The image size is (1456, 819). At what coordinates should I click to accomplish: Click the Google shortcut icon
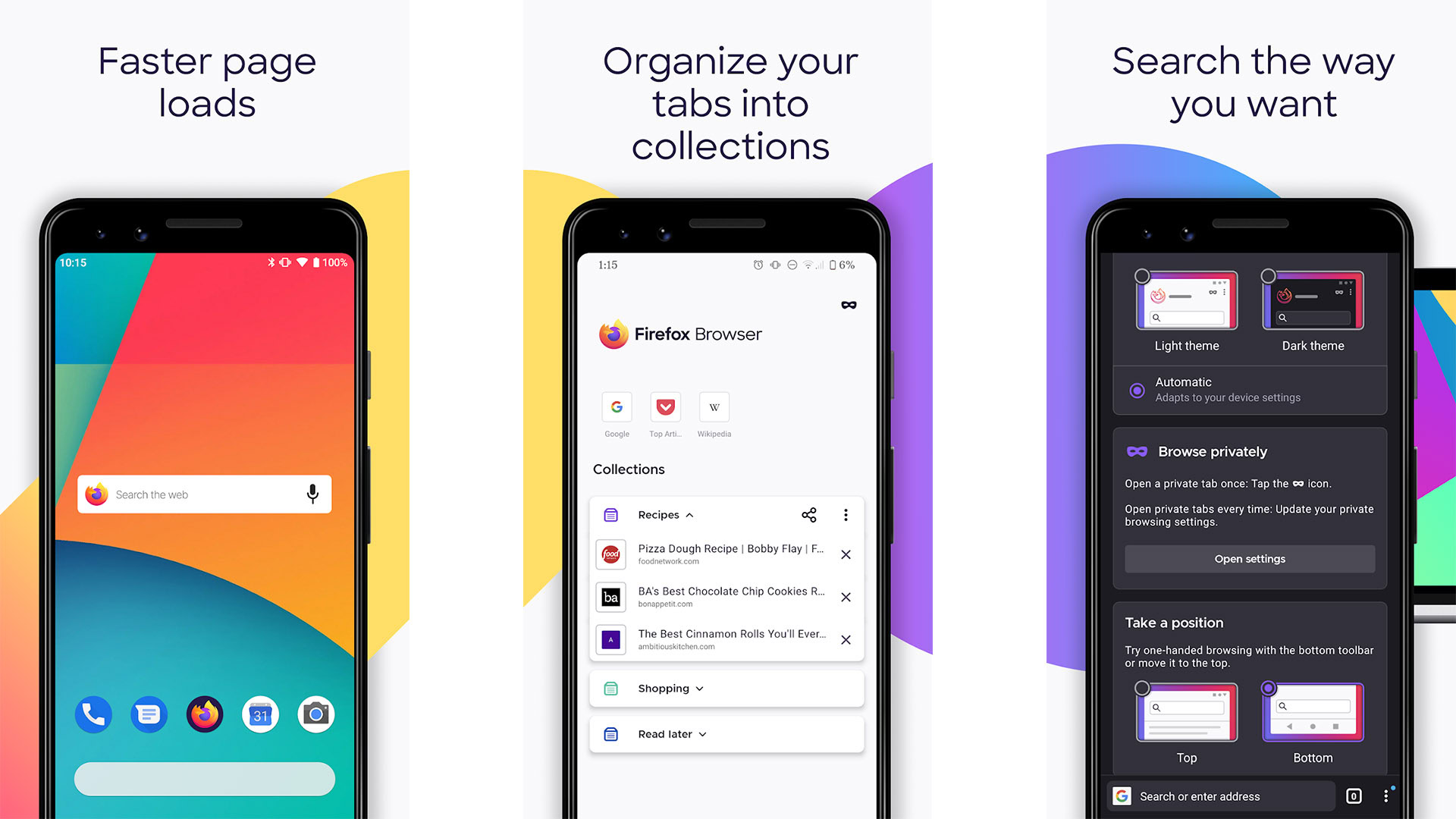617,406
